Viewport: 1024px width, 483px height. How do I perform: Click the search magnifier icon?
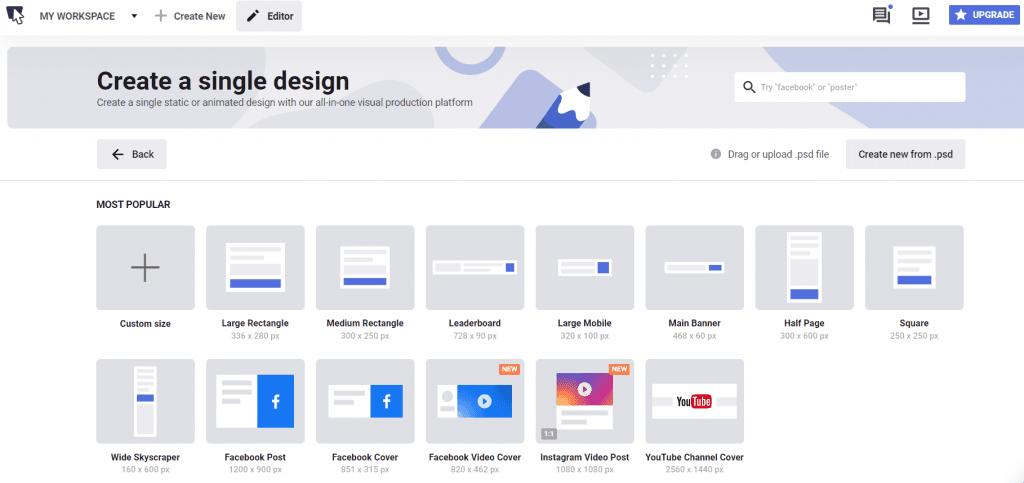748,87
